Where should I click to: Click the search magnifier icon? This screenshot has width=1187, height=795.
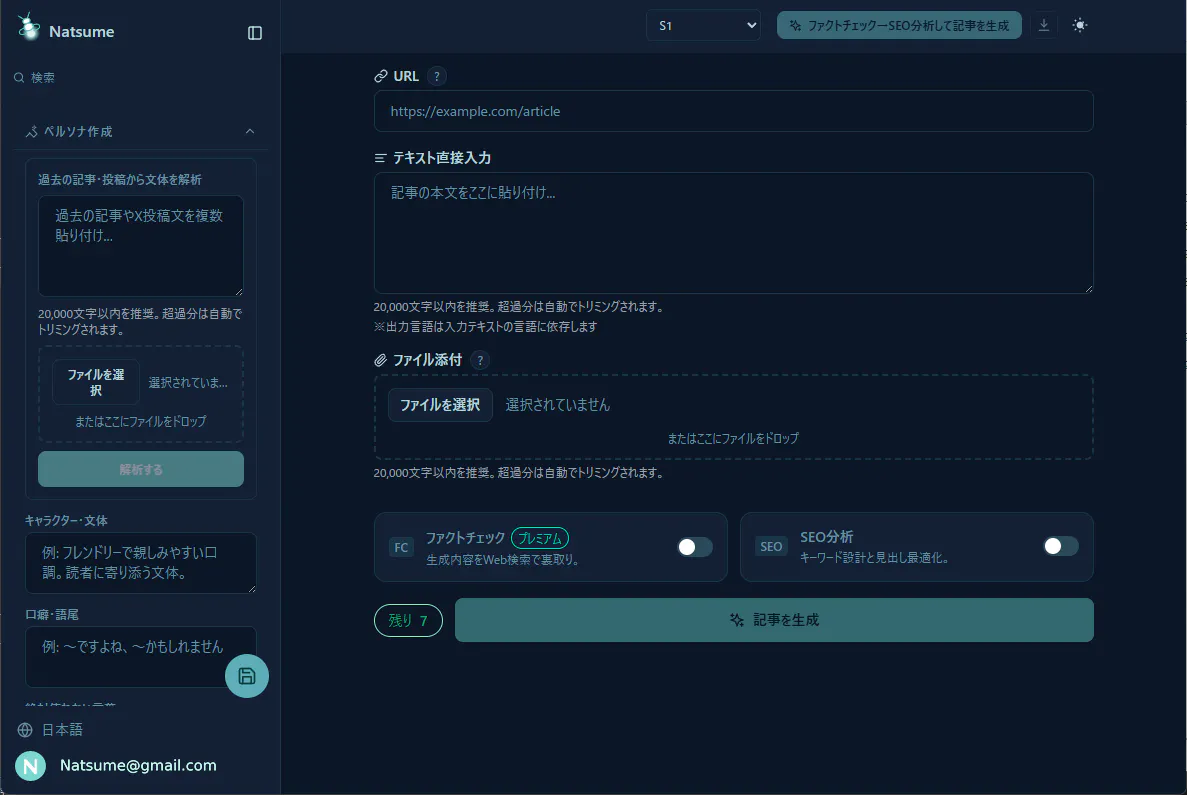tap(19, 78)
